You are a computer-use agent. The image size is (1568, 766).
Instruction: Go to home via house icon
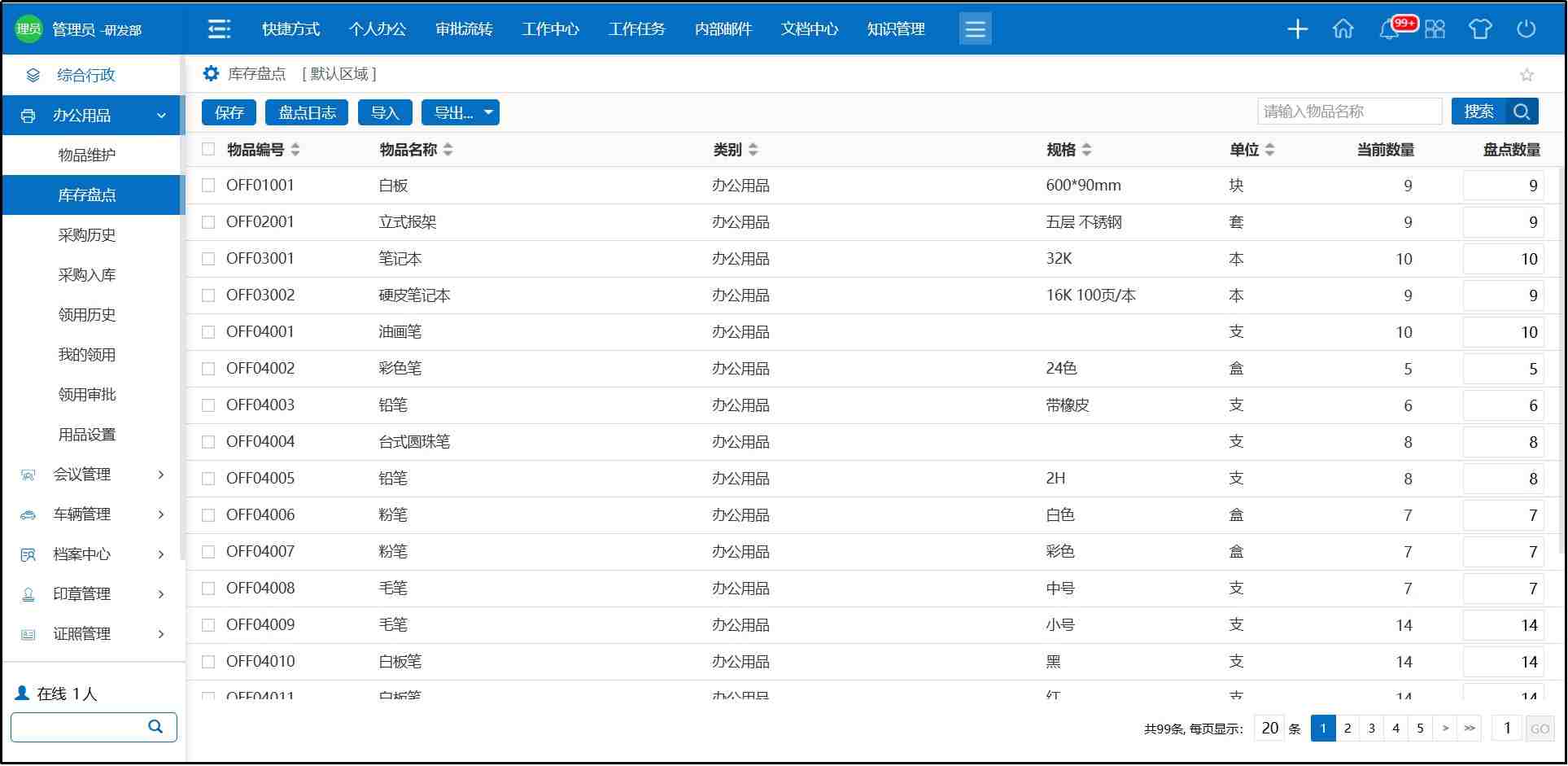click(x=1343, y=29)
